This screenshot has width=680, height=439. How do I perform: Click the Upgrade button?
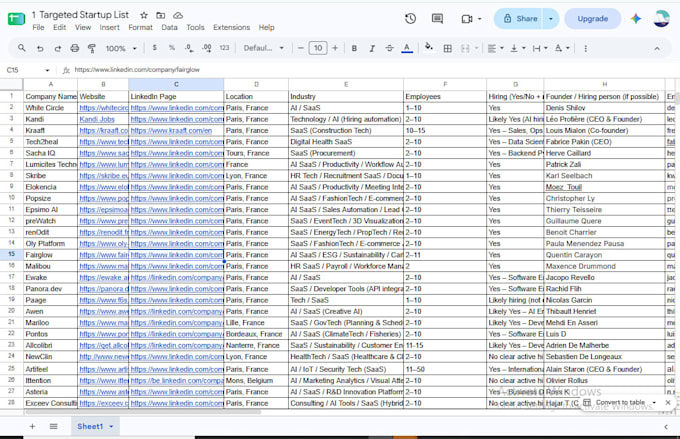pos(592,19)
